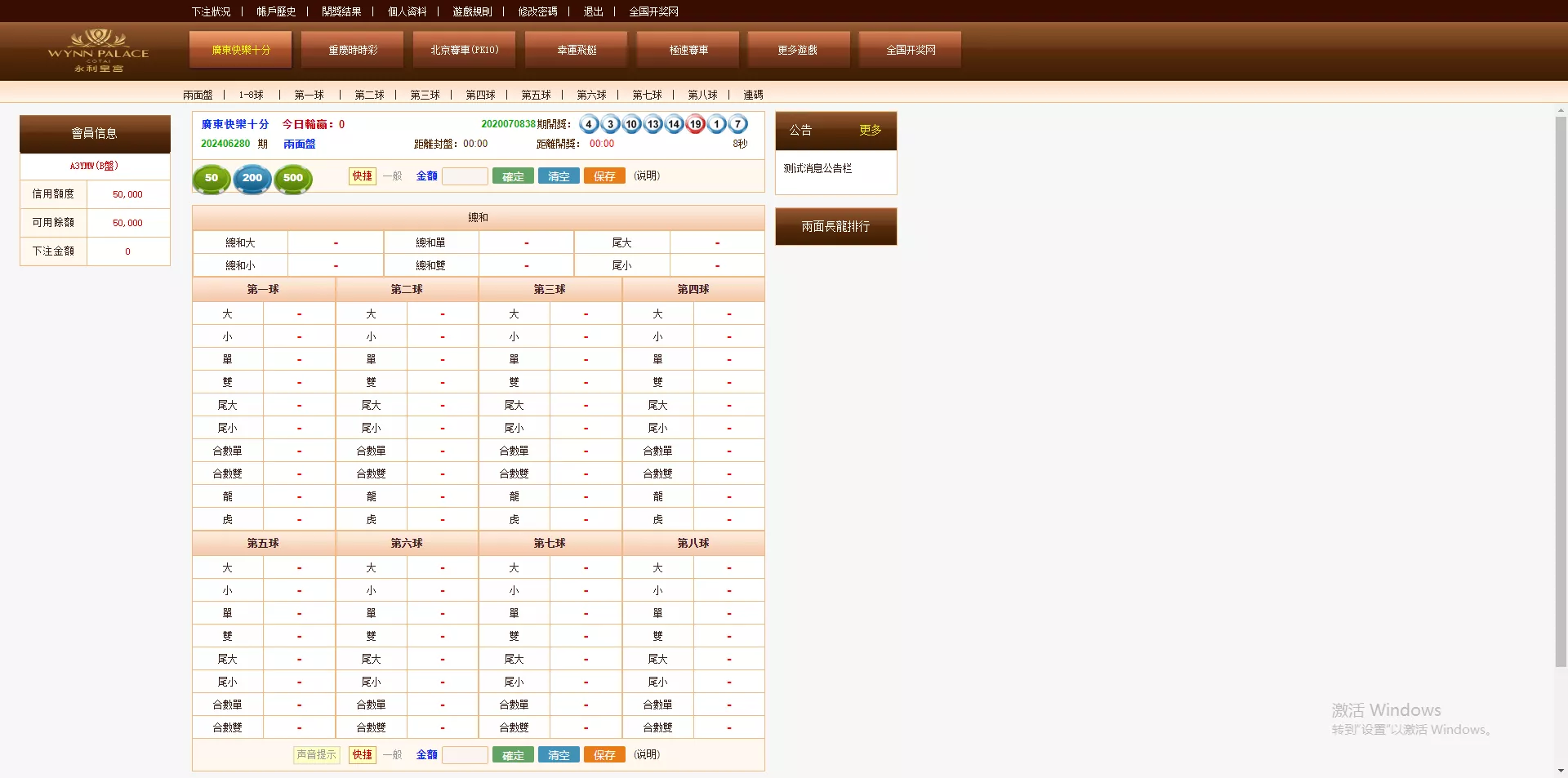The width and height of the screenshot is (1568, 778).
Task: Select the blue 200 betting chip
Action: (x=252, y=179)
